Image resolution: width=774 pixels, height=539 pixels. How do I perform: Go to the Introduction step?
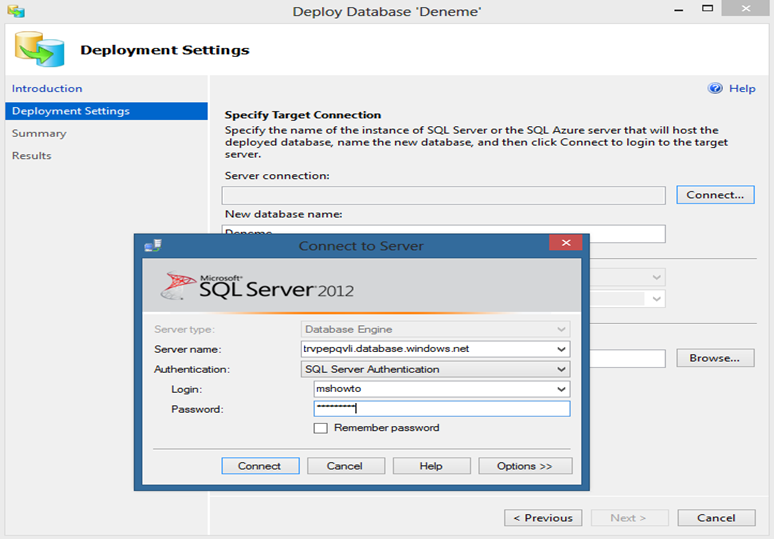[47, 88]
